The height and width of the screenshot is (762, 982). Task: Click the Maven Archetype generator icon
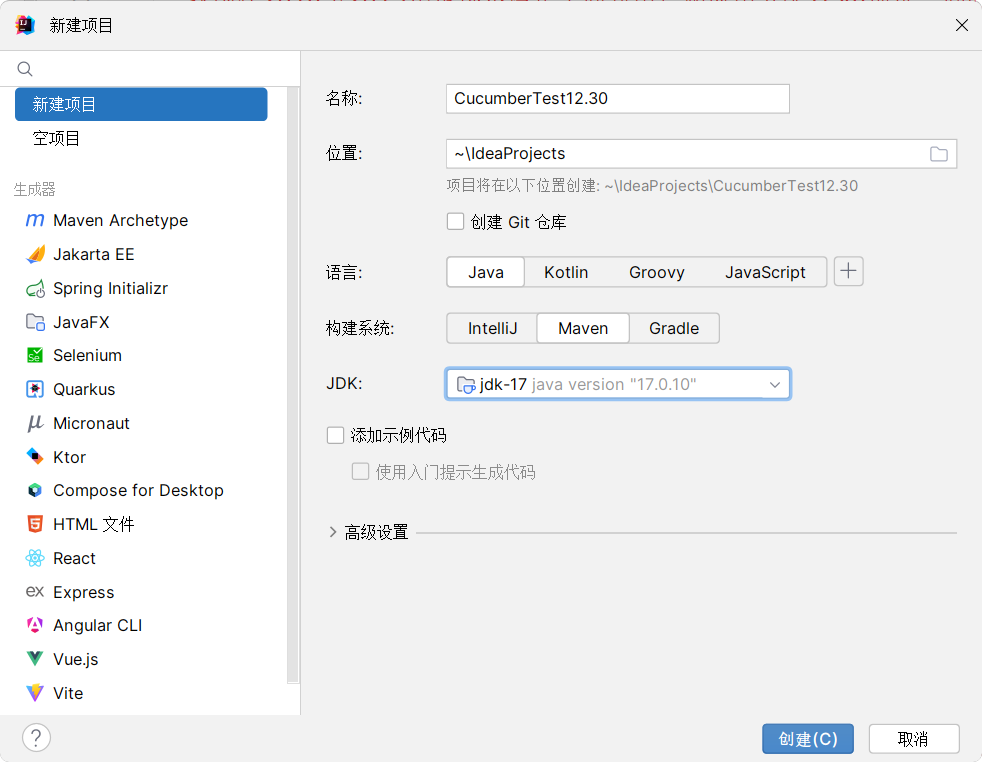click(35, 220)
